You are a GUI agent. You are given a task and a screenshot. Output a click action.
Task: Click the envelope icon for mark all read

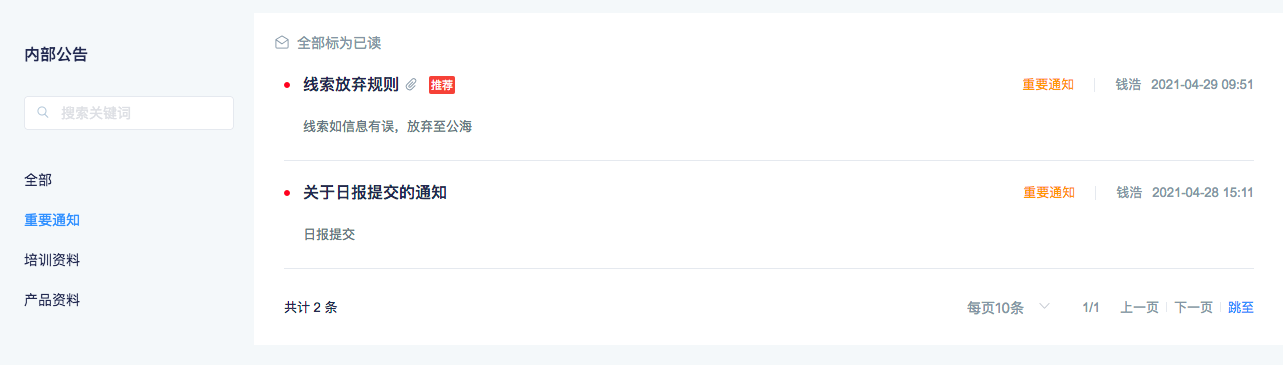pyautogui.click(x=282, y=43)
